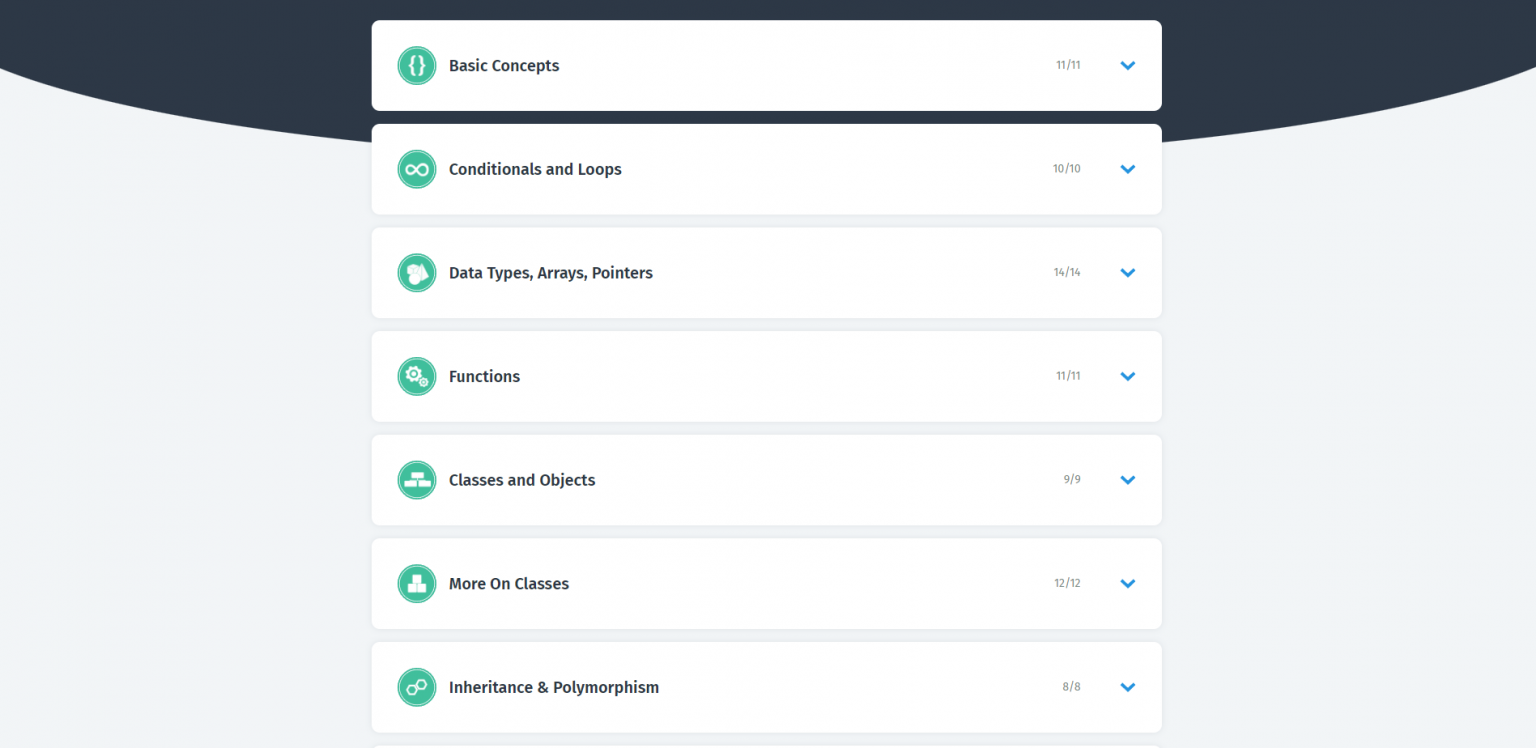Click the curly braces icon for Basic Concepts

417,66
